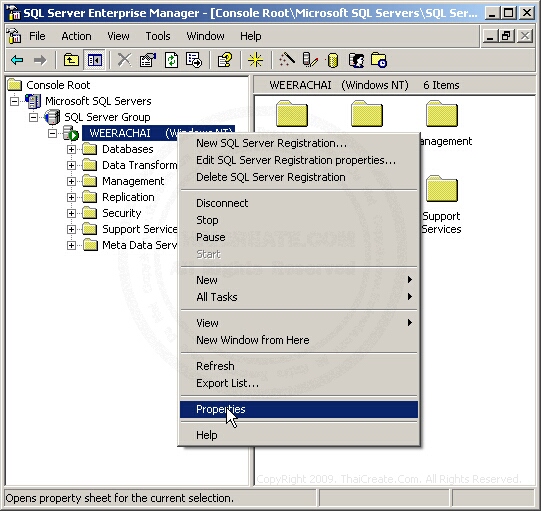
Task: Click the Forward arrow toolbar icon
Action: point(40,60)
